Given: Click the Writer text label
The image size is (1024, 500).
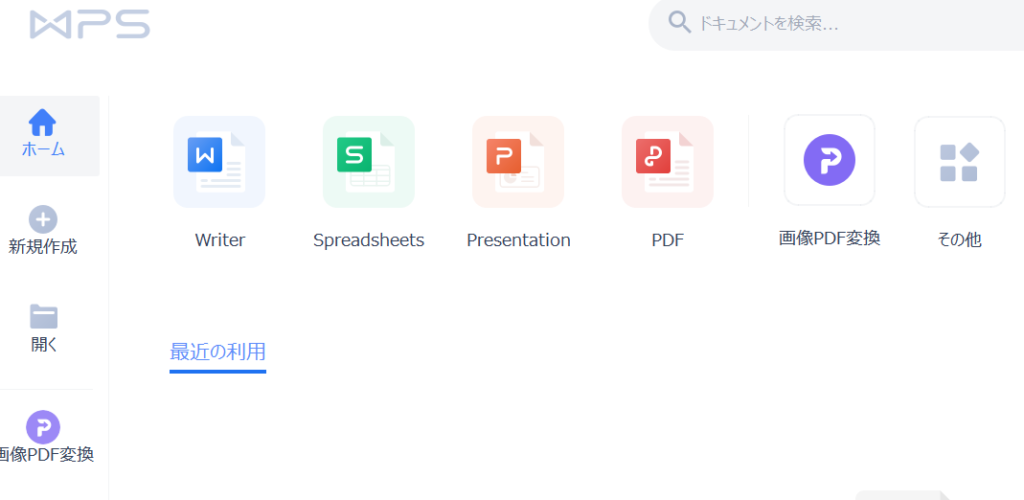Looking at the screenshot, I should coord(220,240).
